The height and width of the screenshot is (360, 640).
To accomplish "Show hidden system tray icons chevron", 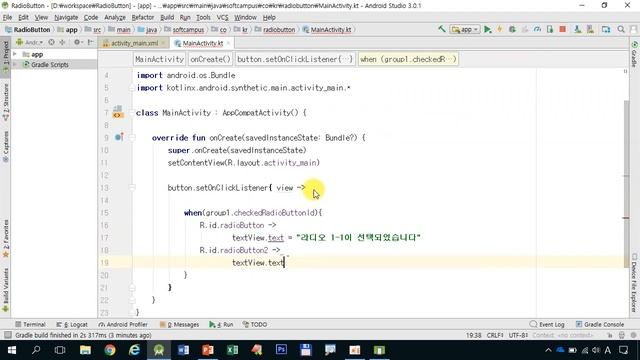I will [548, 350].
